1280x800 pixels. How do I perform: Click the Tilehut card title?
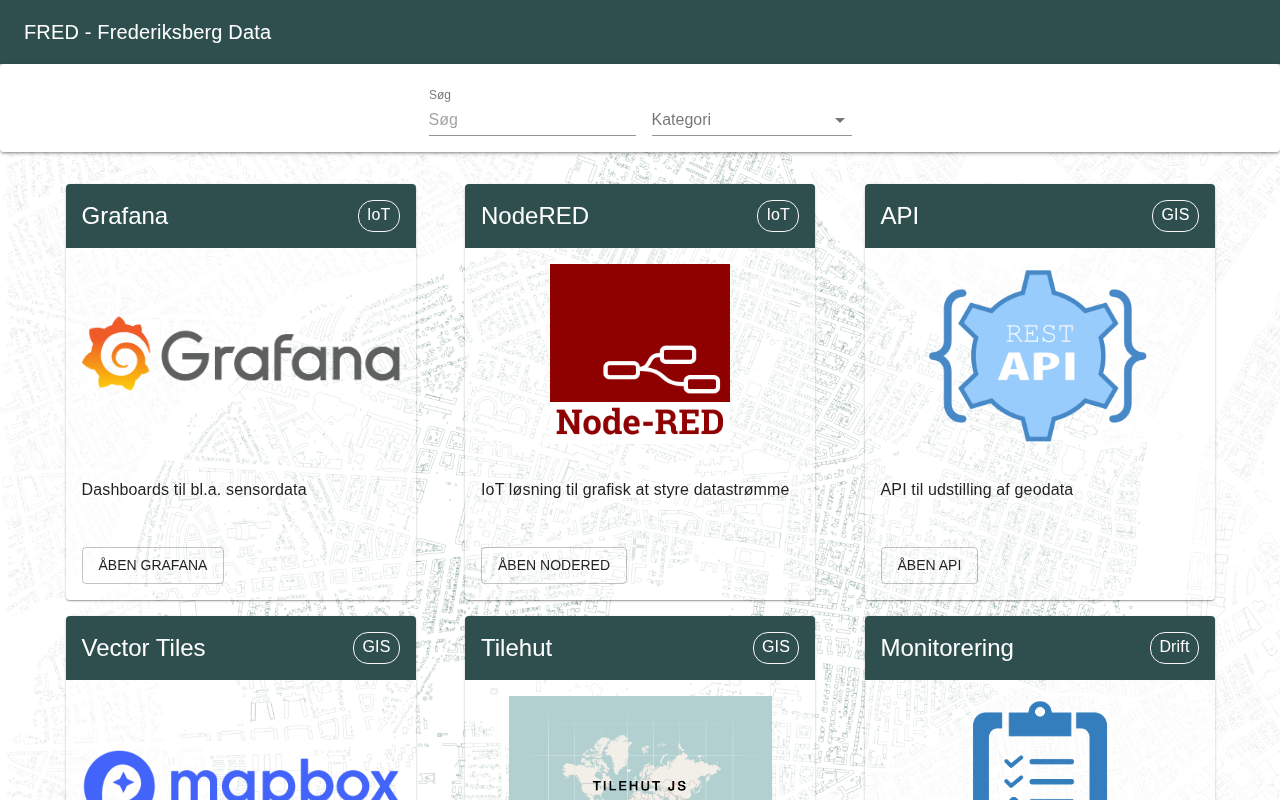click(517, 648)
